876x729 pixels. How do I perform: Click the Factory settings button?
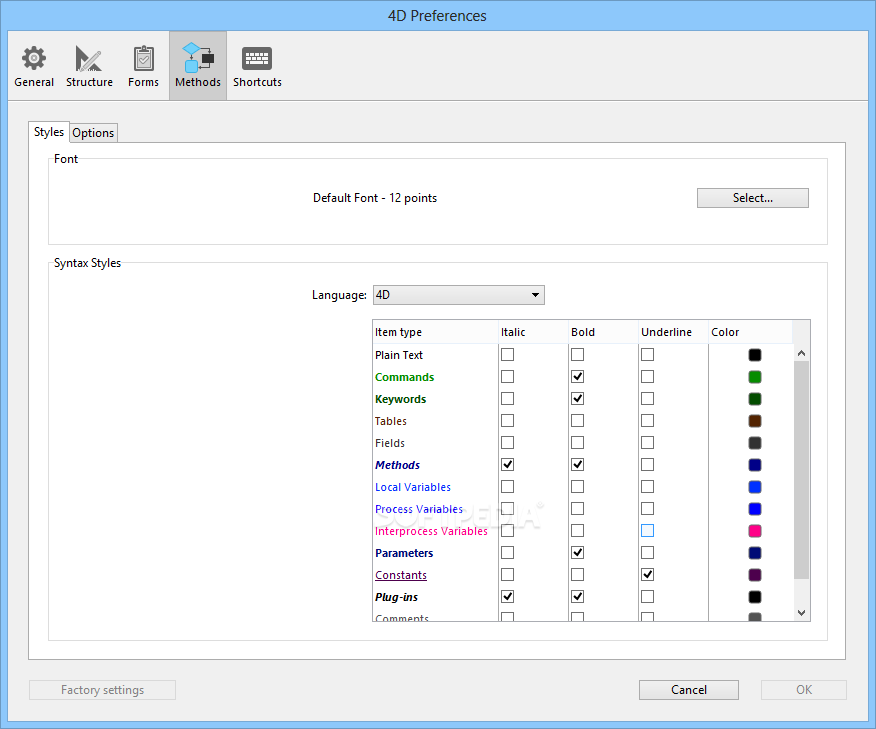(102, 690)
